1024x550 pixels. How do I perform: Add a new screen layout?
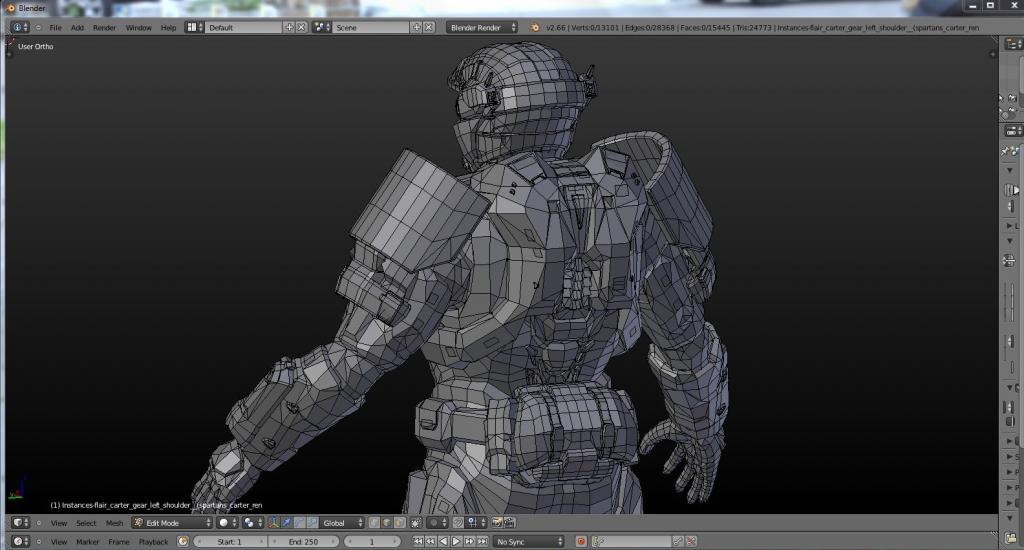point(289,27)
